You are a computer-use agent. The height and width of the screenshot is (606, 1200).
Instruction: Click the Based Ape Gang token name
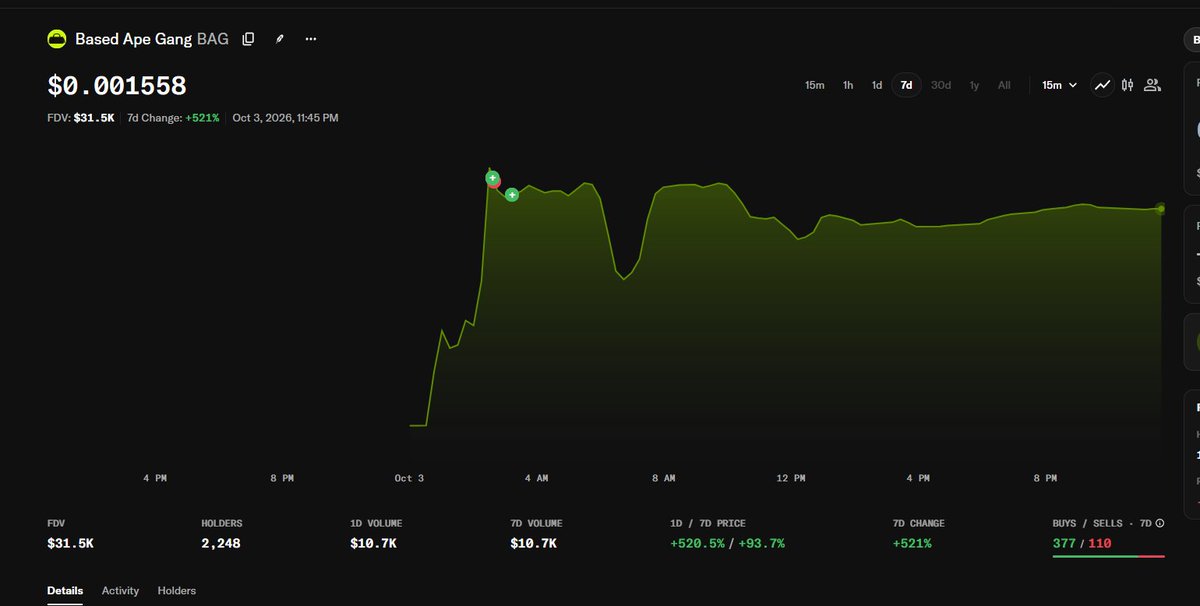tap(134, 39)
